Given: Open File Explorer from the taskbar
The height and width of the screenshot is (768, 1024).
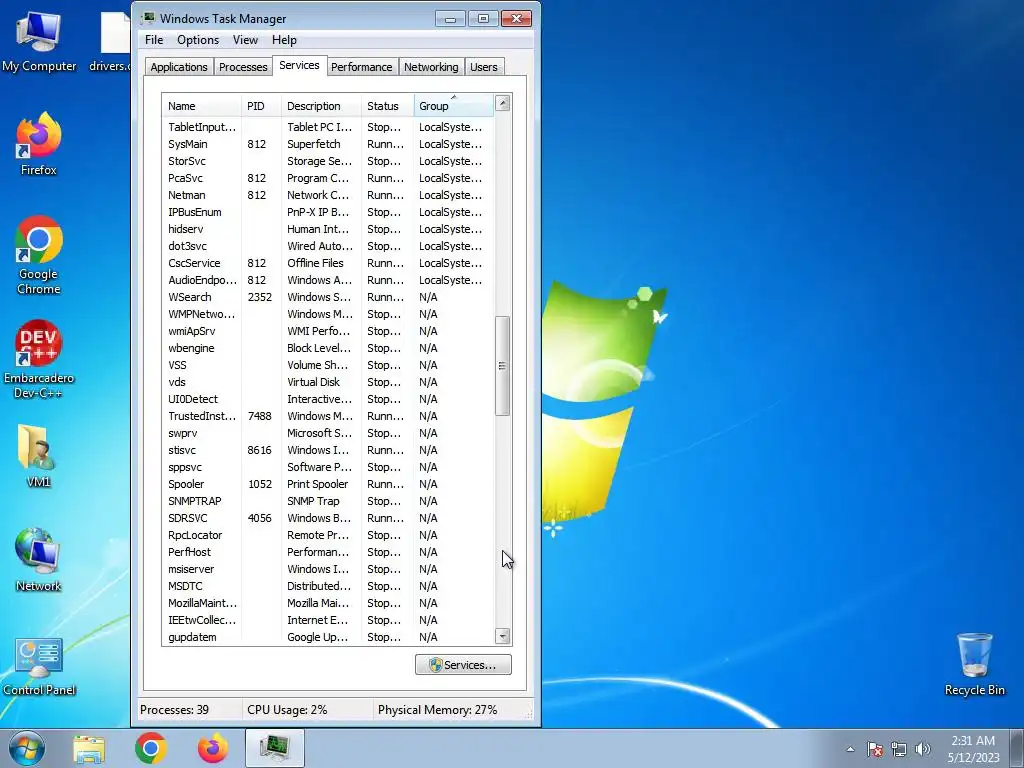Looking at the screenshot, I should (x=89, y=748).
